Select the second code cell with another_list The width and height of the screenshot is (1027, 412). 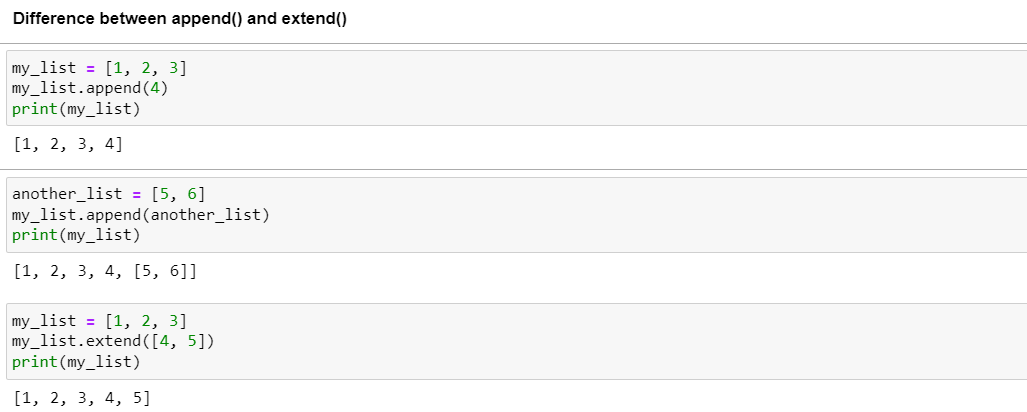(517, 214)
